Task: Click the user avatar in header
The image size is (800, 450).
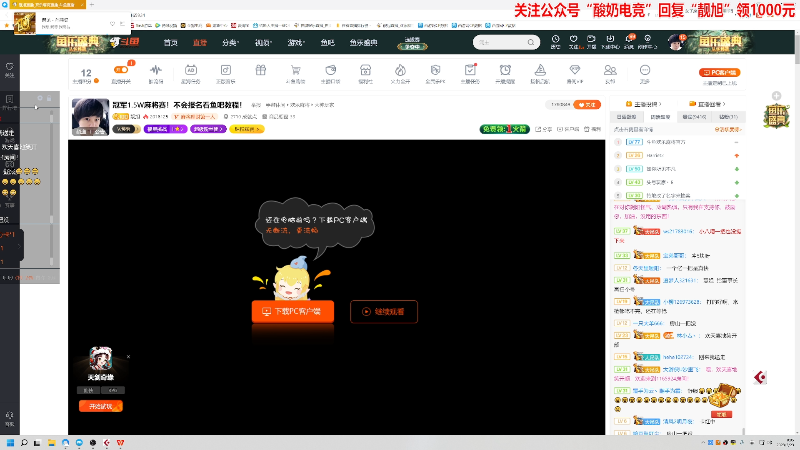Action: tap(676, 42)
